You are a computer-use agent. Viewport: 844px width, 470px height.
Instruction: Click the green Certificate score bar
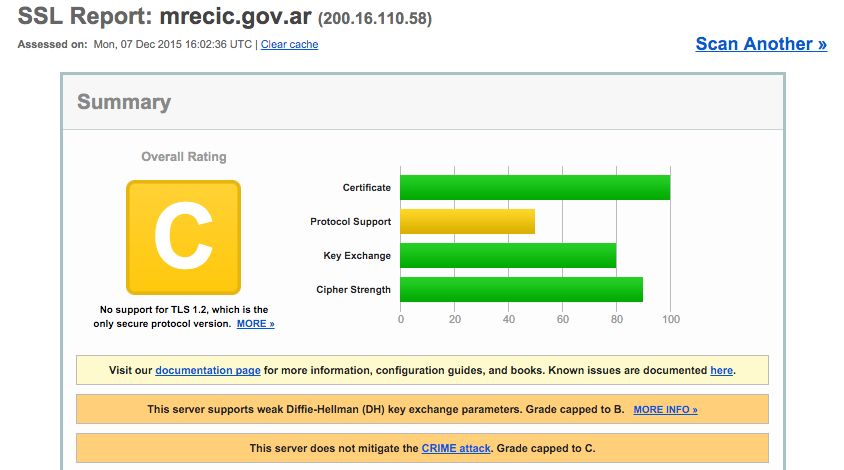[x=535, y=187]
